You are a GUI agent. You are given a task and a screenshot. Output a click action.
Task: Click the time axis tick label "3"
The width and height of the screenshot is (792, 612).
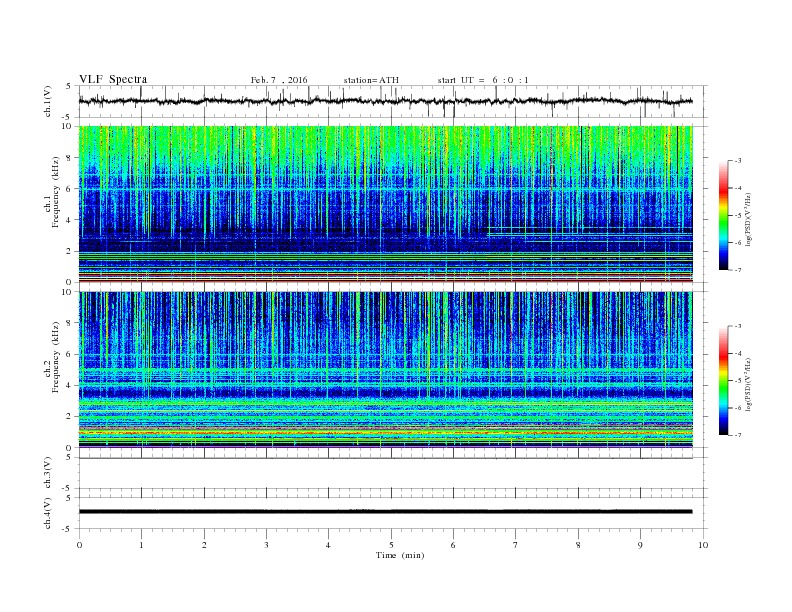point(266,545)
